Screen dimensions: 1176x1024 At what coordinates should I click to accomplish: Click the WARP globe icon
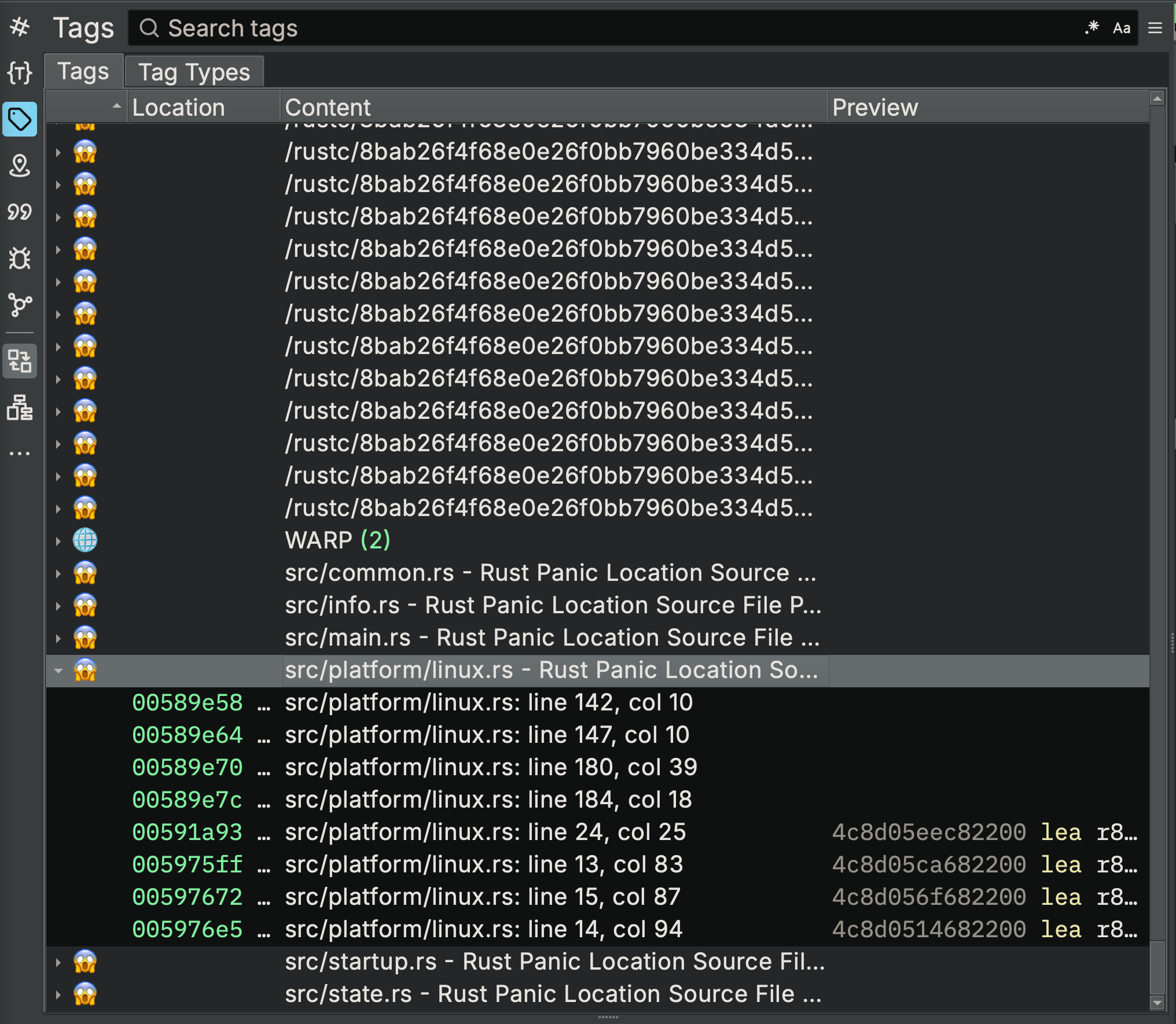[85, 540]
